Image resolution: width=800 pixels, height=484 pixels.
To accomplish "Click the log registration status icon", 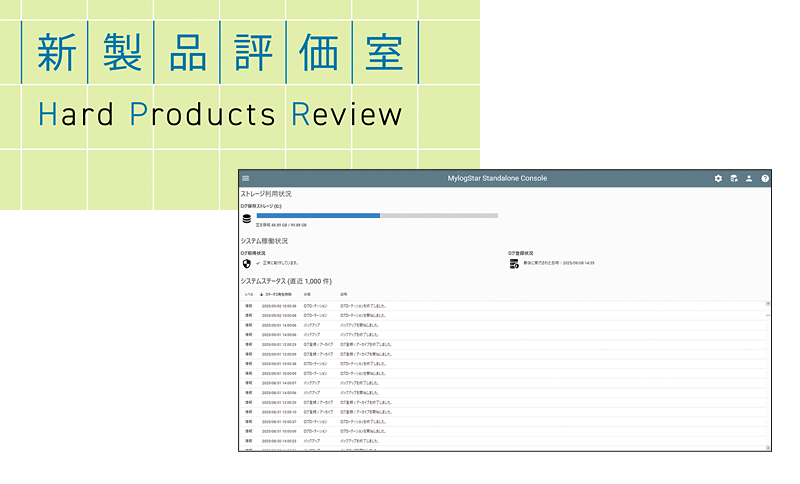I will click(514, 264).
